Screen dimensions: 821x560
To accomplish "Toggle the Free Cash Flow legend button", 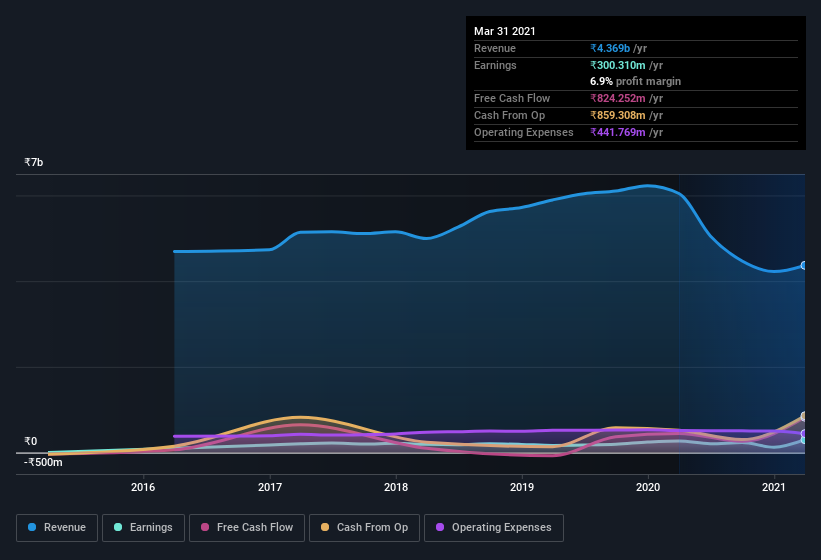I will tap(247, 528).
